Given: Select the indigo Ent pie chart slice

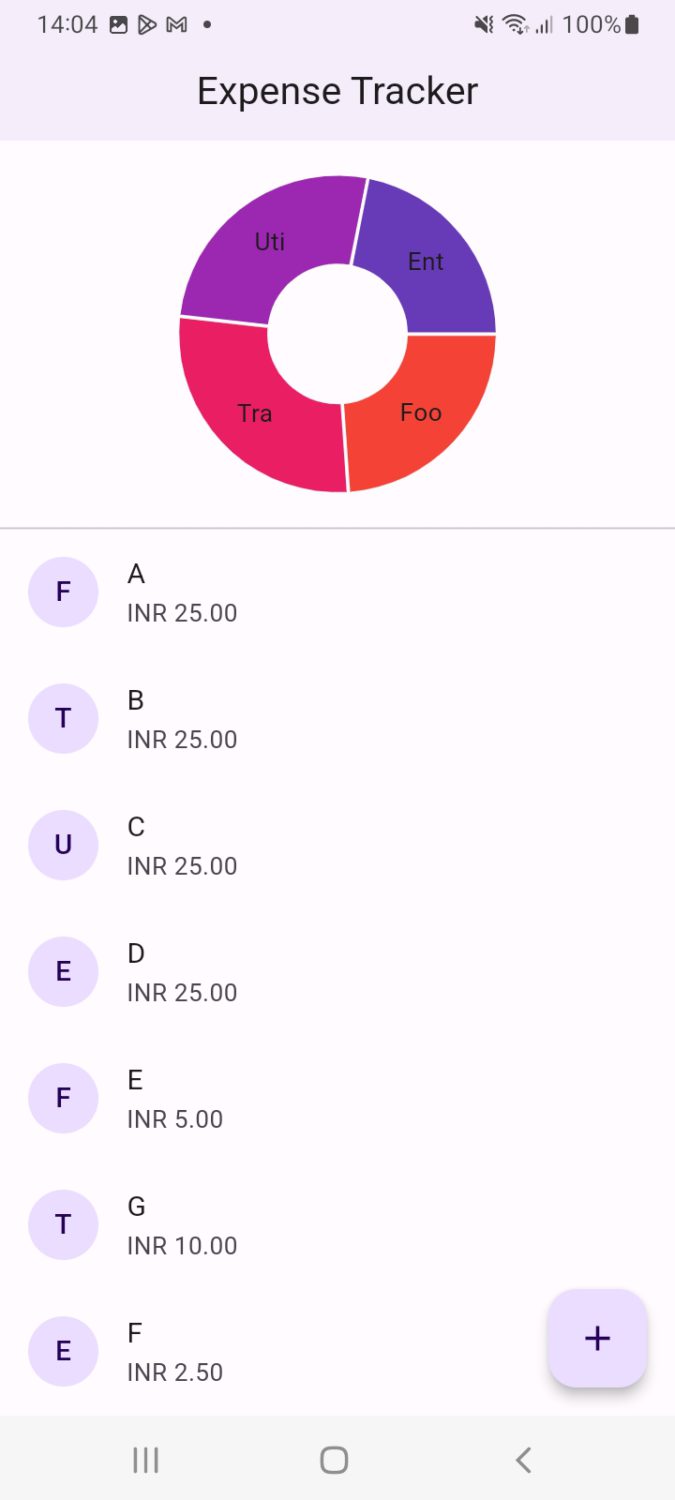Looking at the screenshot, I should (x=426, y=262).
